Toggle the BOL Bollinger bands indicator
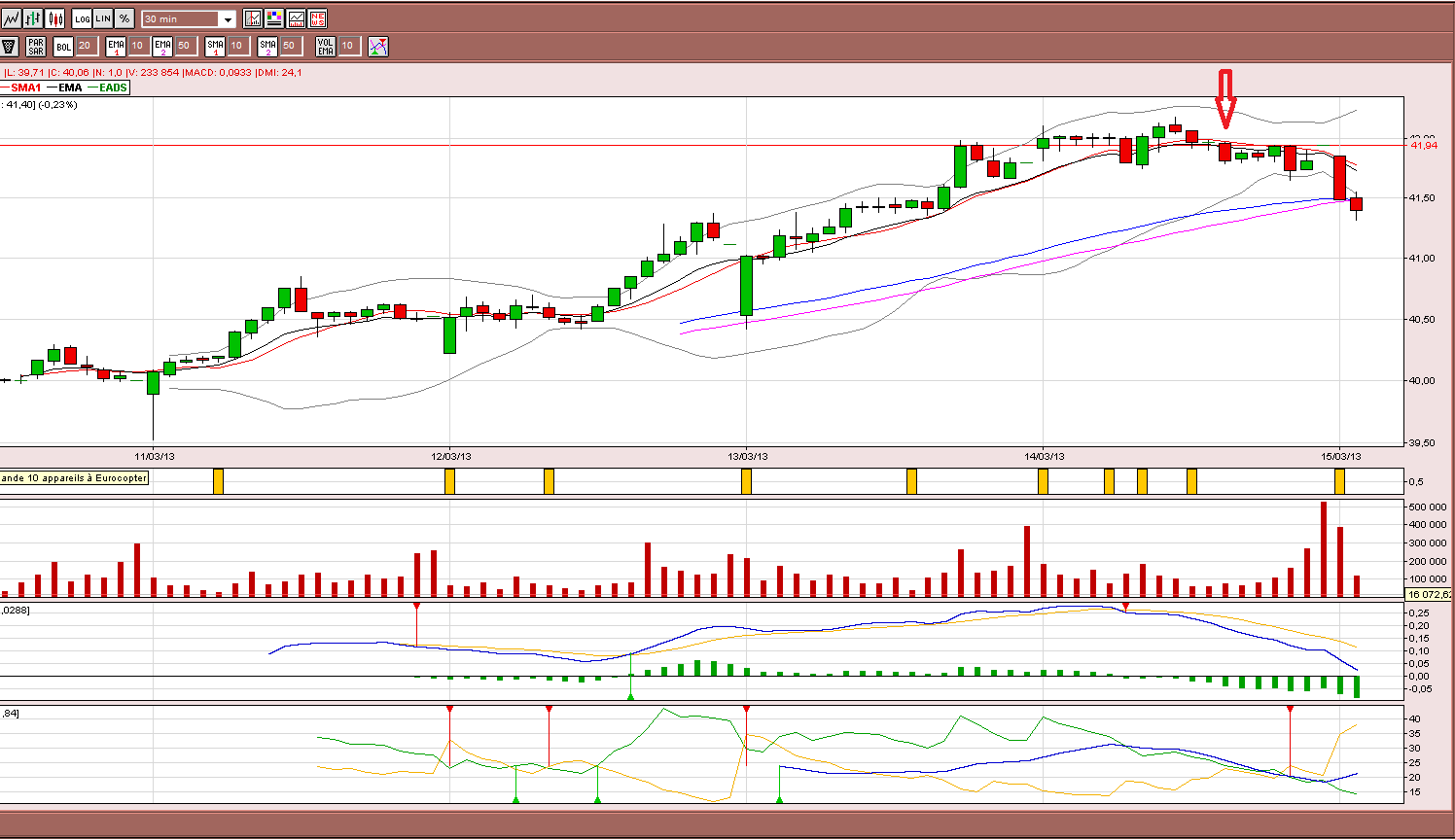Viewport: 1455px width, 840px height. (63, 46)
